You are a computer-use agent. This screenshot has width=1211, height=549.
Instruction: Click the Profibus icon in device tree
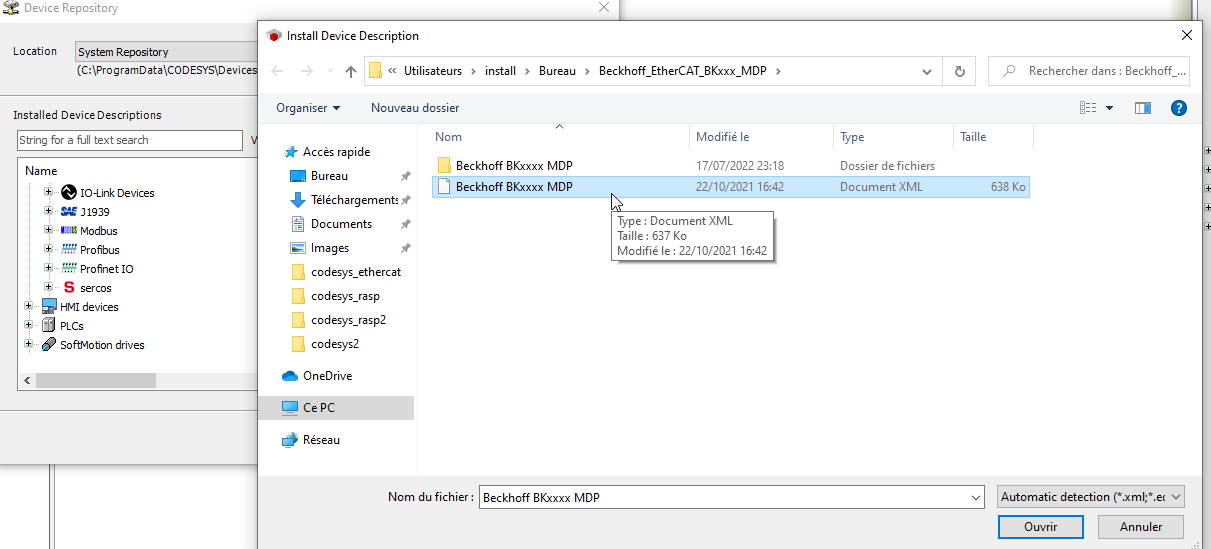pyautogui.click(x=69, y=249)
